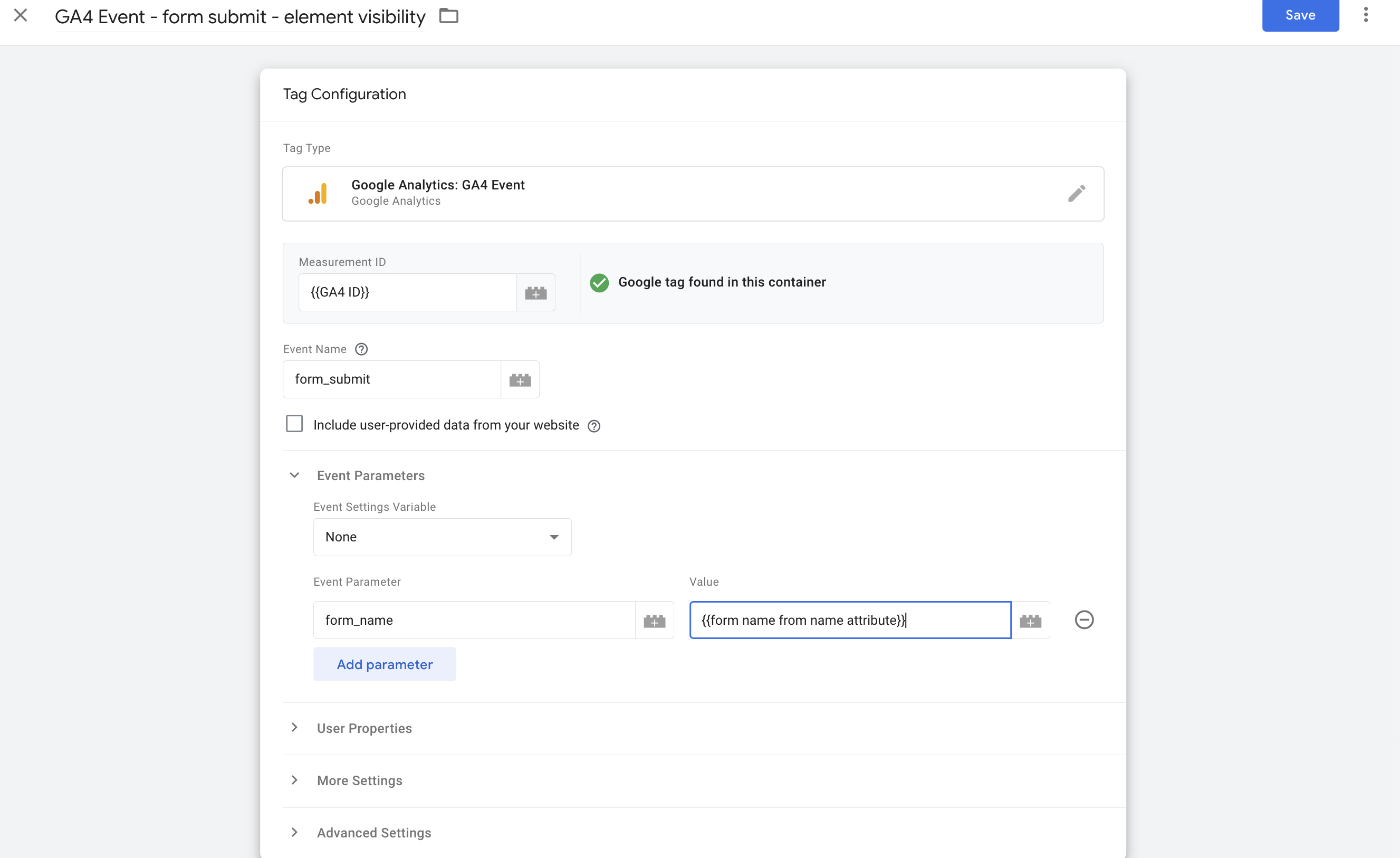1400x858 pixels.
Task: Click the form_name parameter field
Action: click(x=474, y=620)
